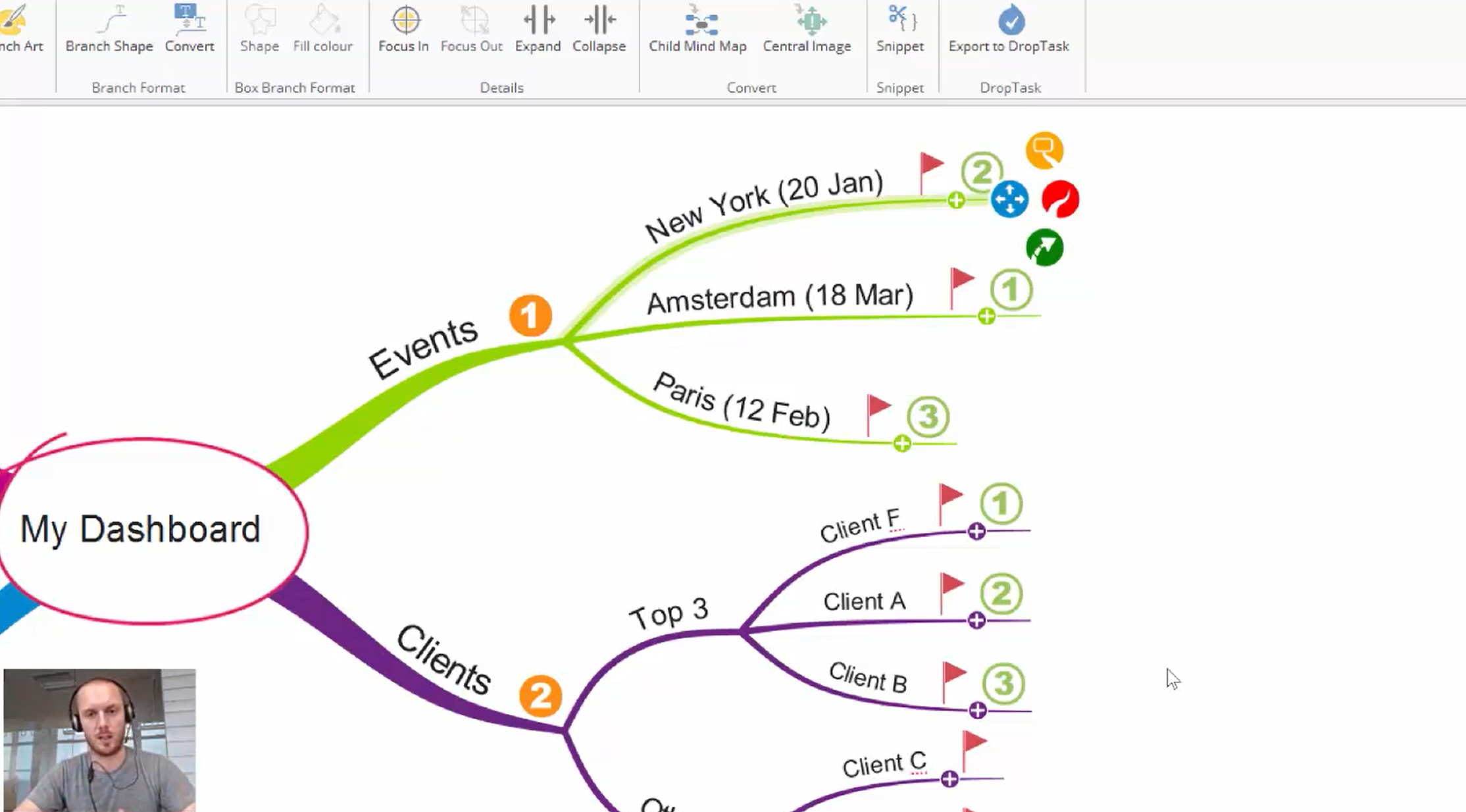The image size is (1466, 812).
Task: Expand the Paris (12 Feb) branch
Action: tap(901, 443)
